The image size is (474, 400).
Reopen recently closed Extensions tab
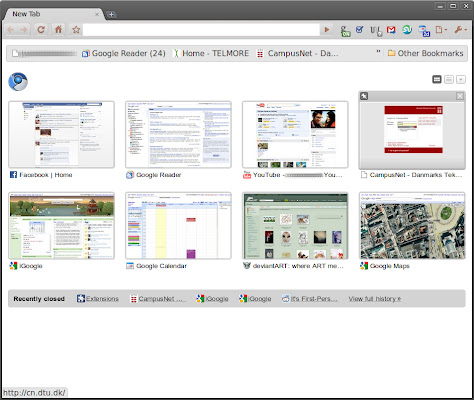98,299
